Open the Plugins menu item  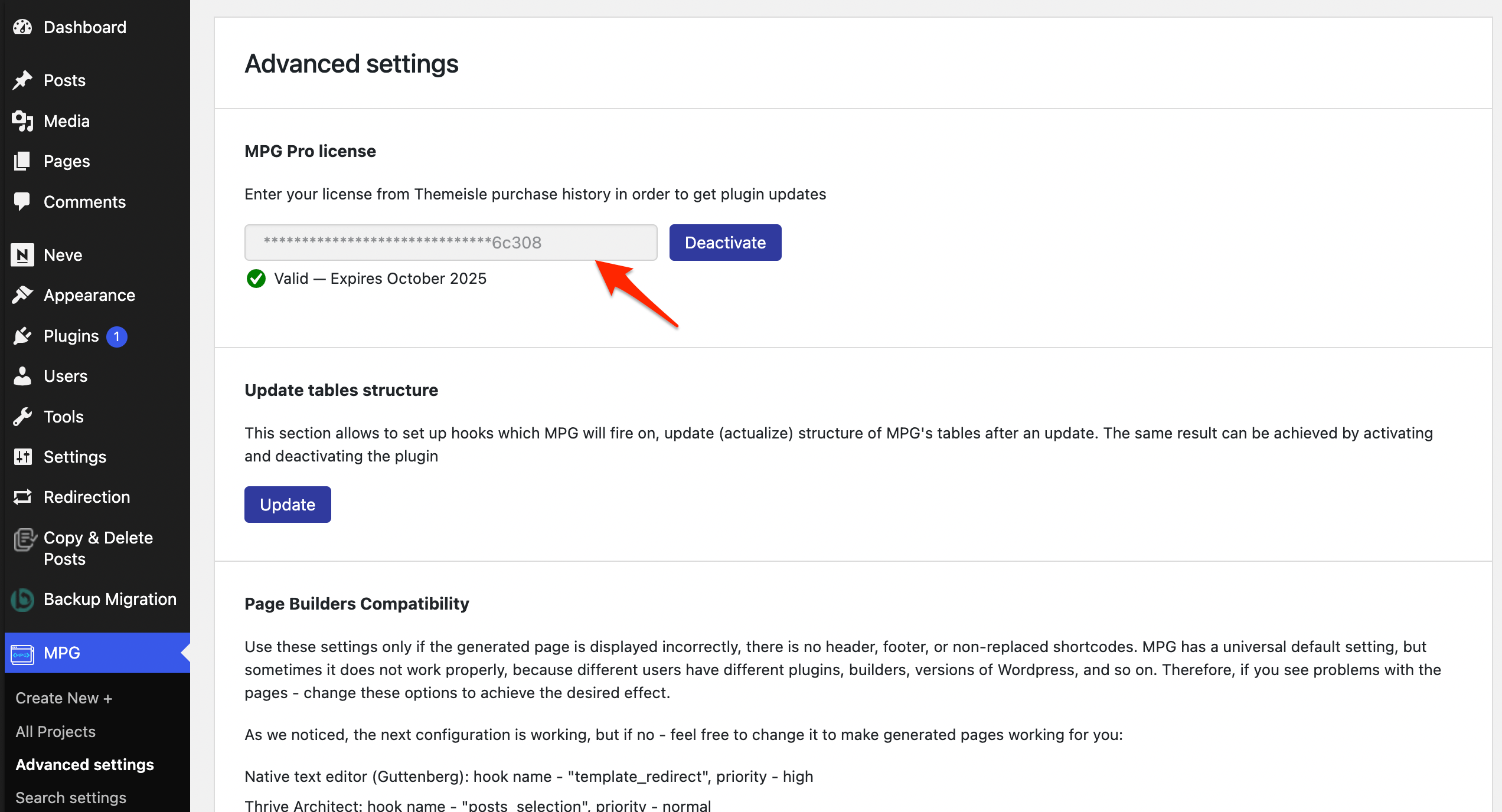(x=71, y=336)
